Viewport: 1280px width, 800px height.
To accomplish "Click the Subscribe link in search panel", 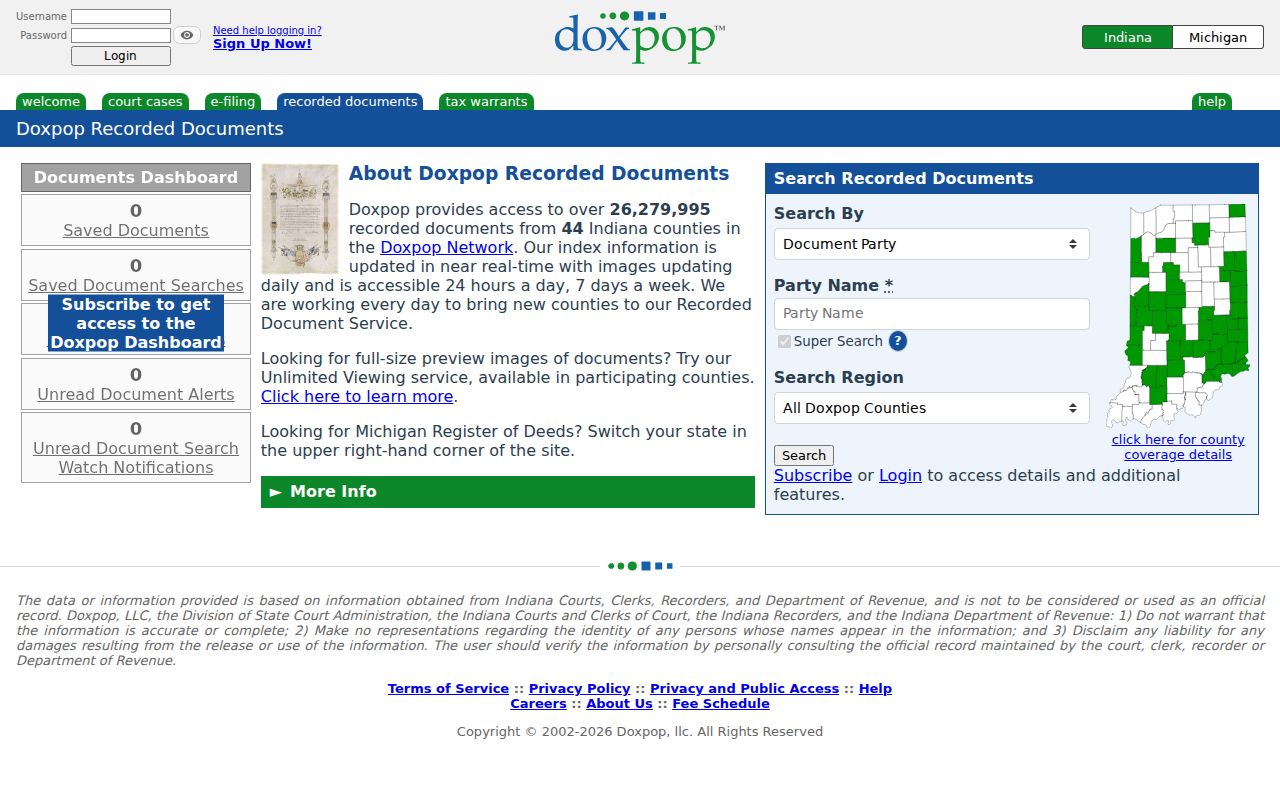I will 813,476.
